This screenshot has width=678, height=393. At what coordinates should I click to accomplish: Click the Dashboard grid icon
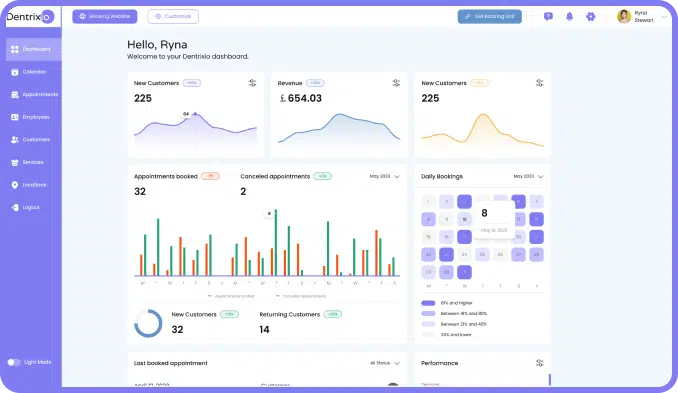click(x=15, y=49)
